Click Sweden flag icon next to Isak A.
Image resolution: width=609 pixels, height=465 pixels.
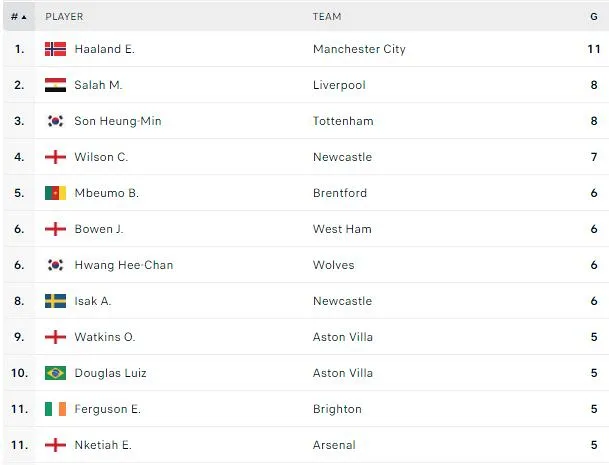point(55,301)
